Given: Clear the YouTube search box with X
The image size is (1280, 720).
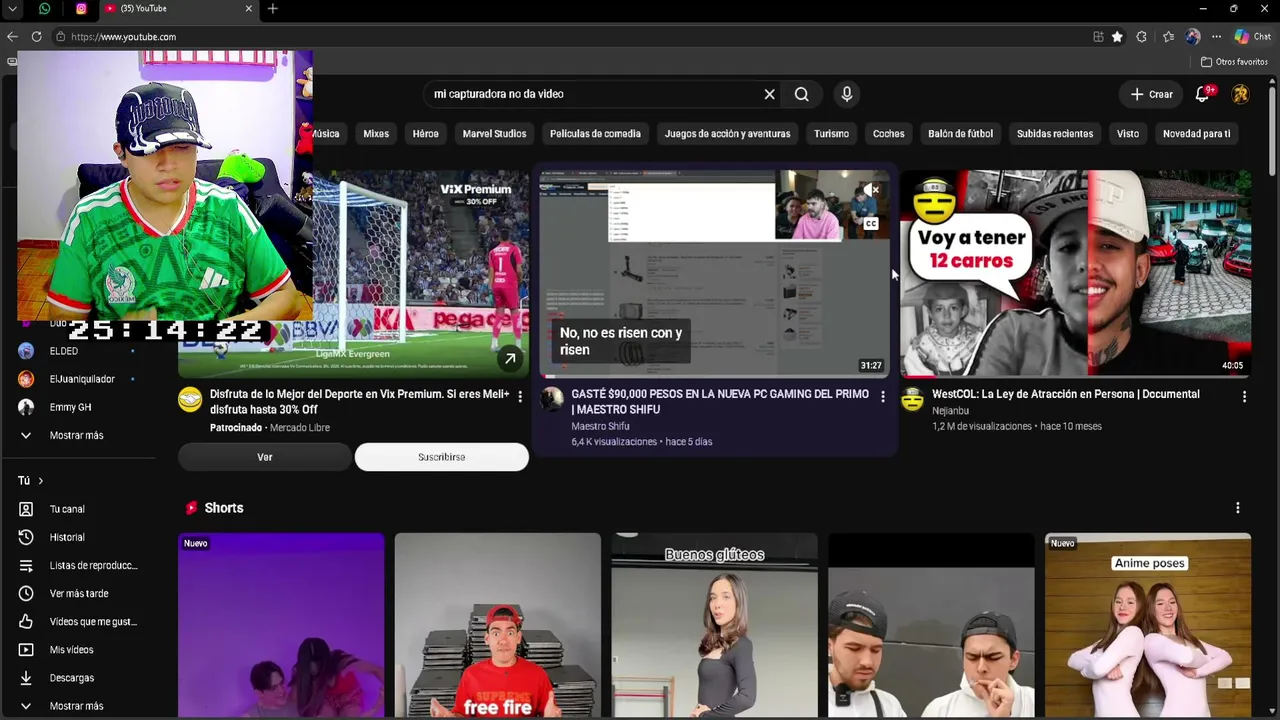Looking at the screenshot, I should point(769,94).
